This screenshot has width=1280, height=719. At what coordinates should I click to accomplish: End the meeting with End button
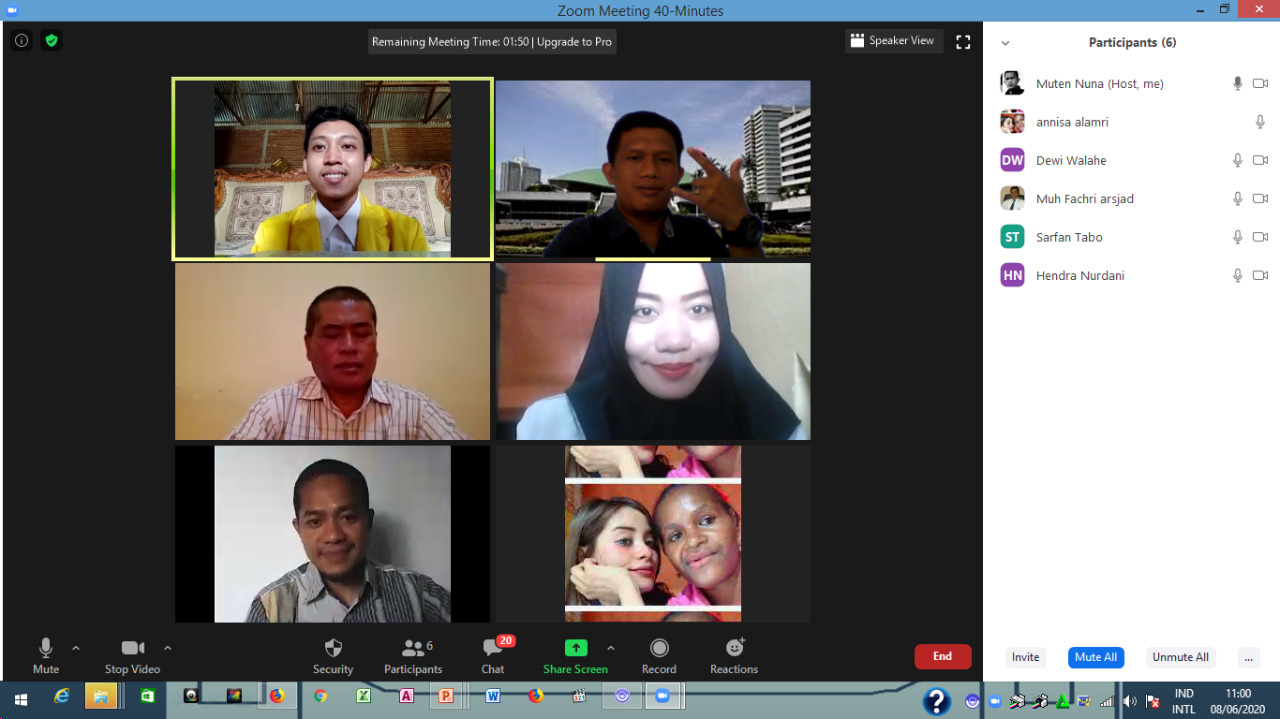pos(942,656)
